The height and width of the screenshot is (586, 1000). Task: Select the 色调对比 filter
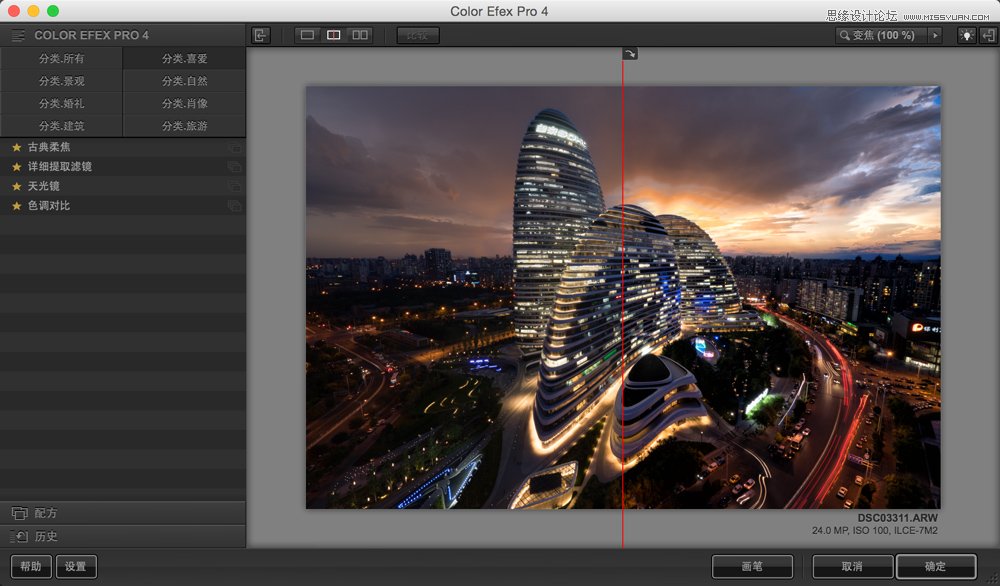tap(122, 206)
